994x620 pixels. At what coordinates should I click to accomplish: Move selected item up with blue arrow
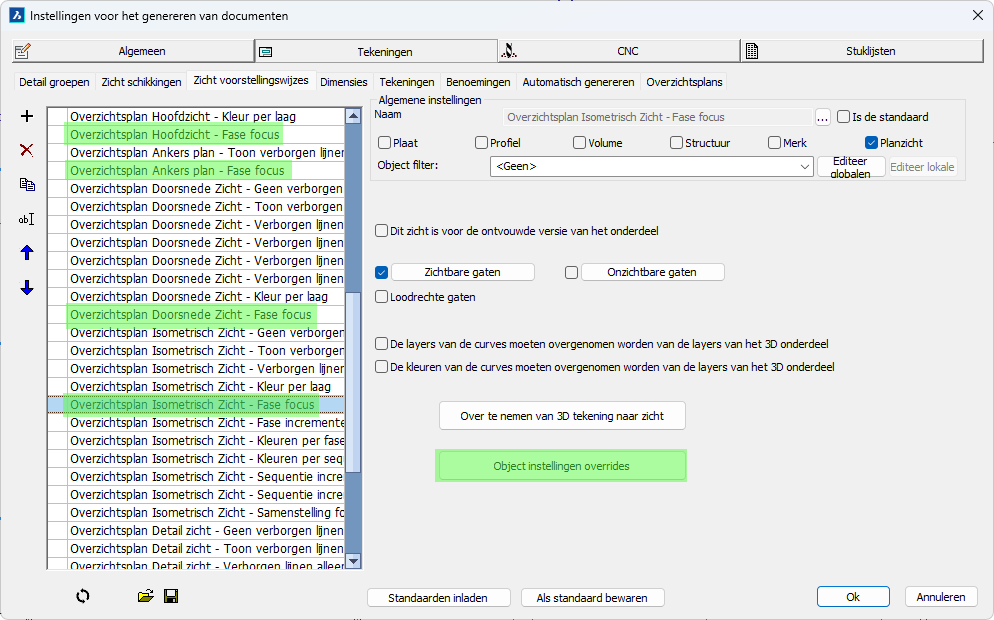tap(27, 253)
